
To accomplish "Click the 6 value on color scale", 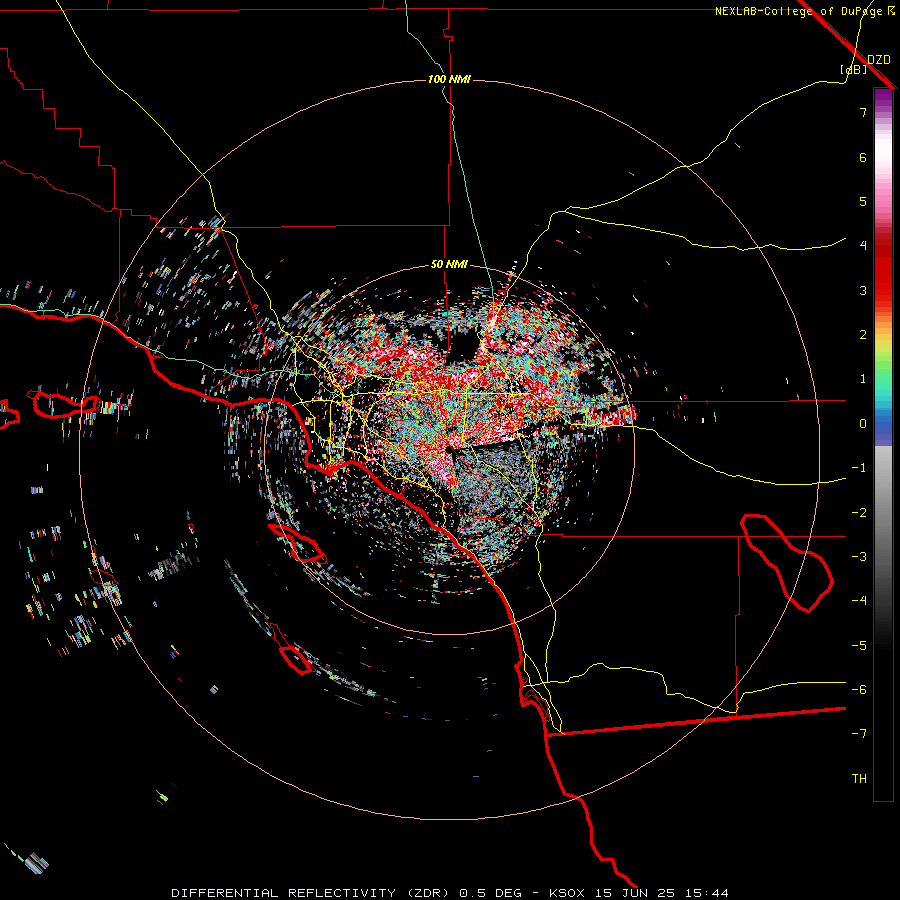I will coord(863,157).
